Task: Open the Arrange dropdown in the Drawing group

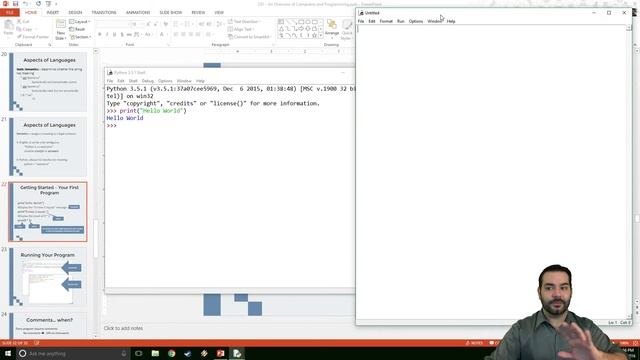Action: point(332,28)
